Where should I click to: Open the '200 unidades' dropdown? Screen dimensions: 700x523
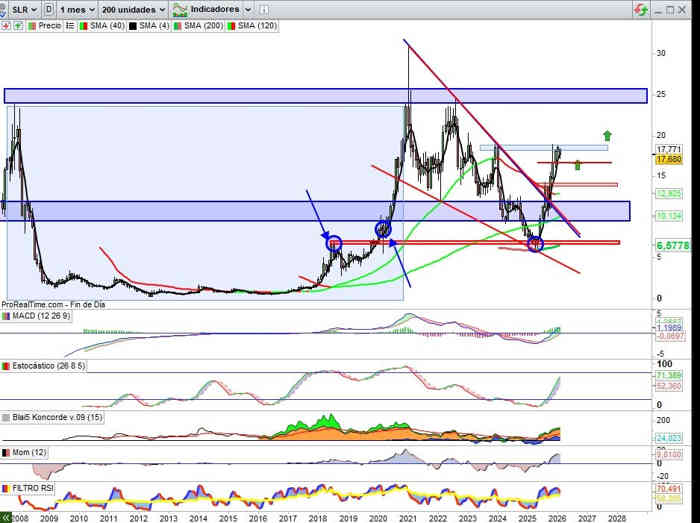(133, 8)
